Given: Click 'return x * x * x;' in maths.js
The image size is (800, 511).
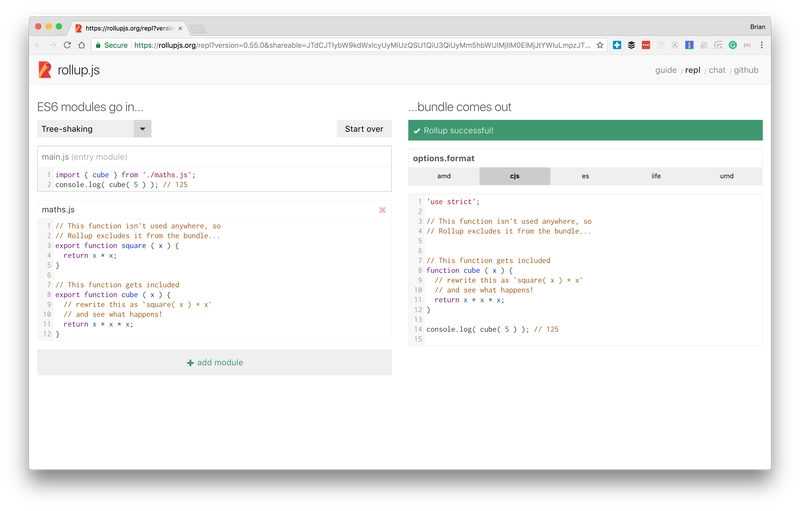Looking at the screenshot, I should [98, 324].
